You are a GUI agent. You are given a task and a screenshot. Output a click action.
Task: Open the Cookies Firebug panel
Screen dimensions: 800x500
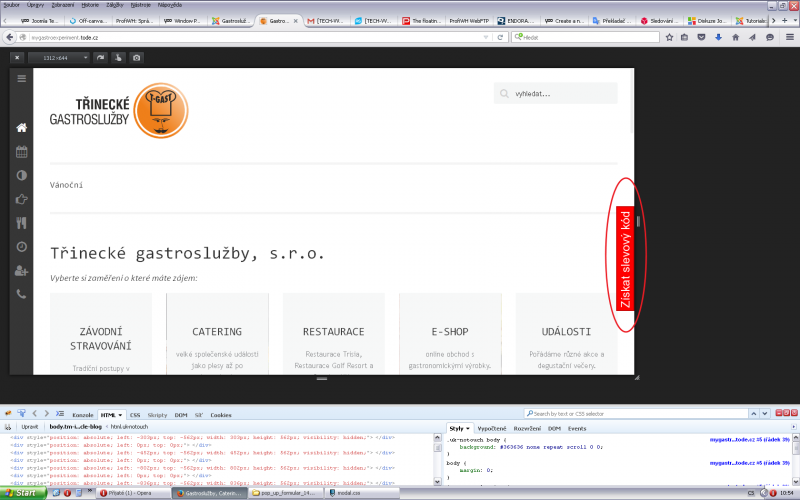220,415
